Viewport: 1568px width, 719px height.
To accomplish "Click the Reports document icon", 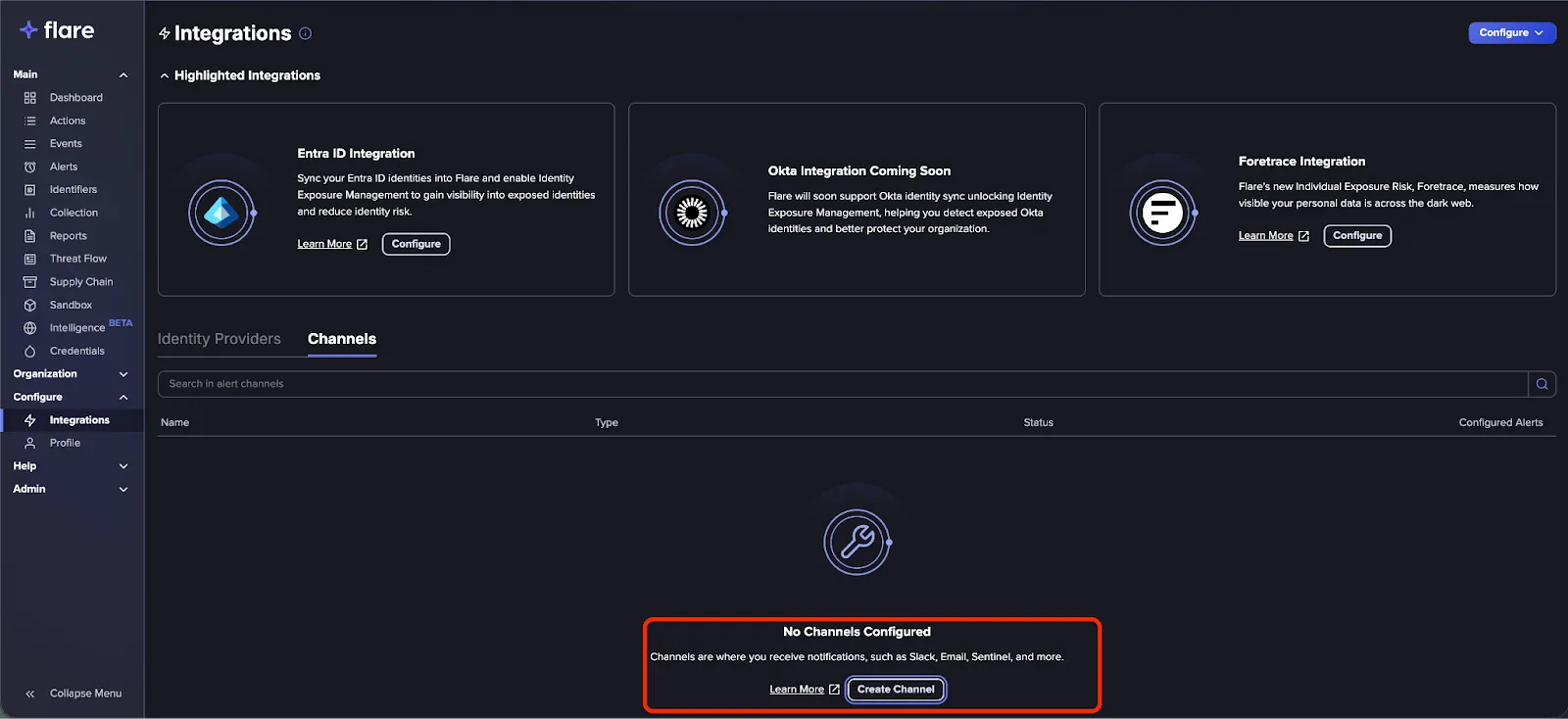I will 30,236.
